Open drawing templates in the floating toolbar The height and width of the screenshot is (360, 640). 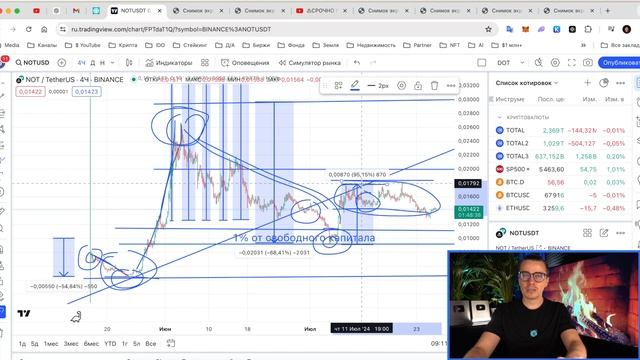[338, 85]
